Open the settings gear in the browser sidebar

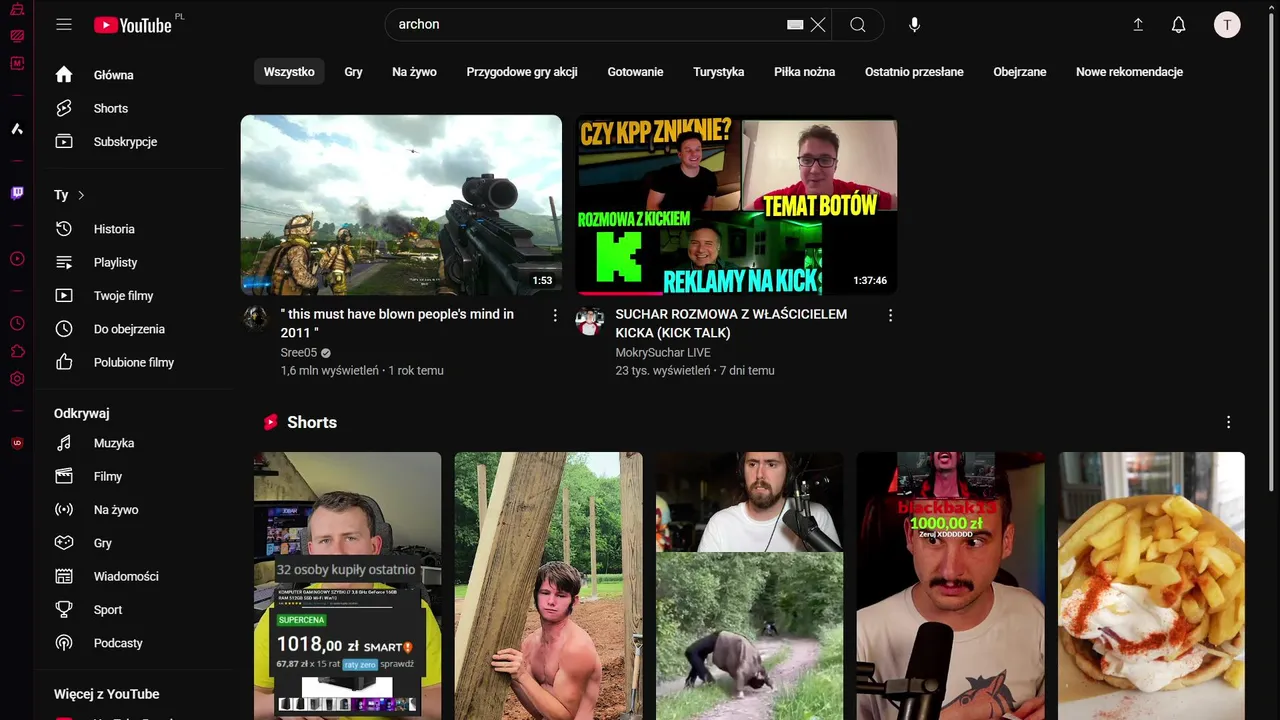coord(17,379)
